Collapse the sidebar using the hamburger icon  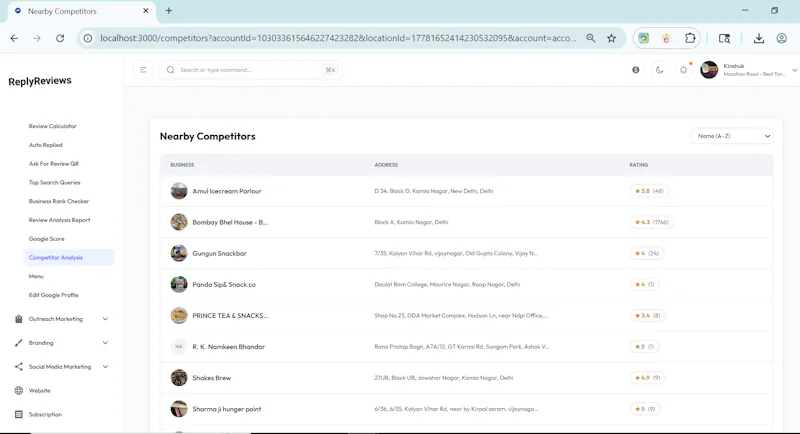[143, 70]
